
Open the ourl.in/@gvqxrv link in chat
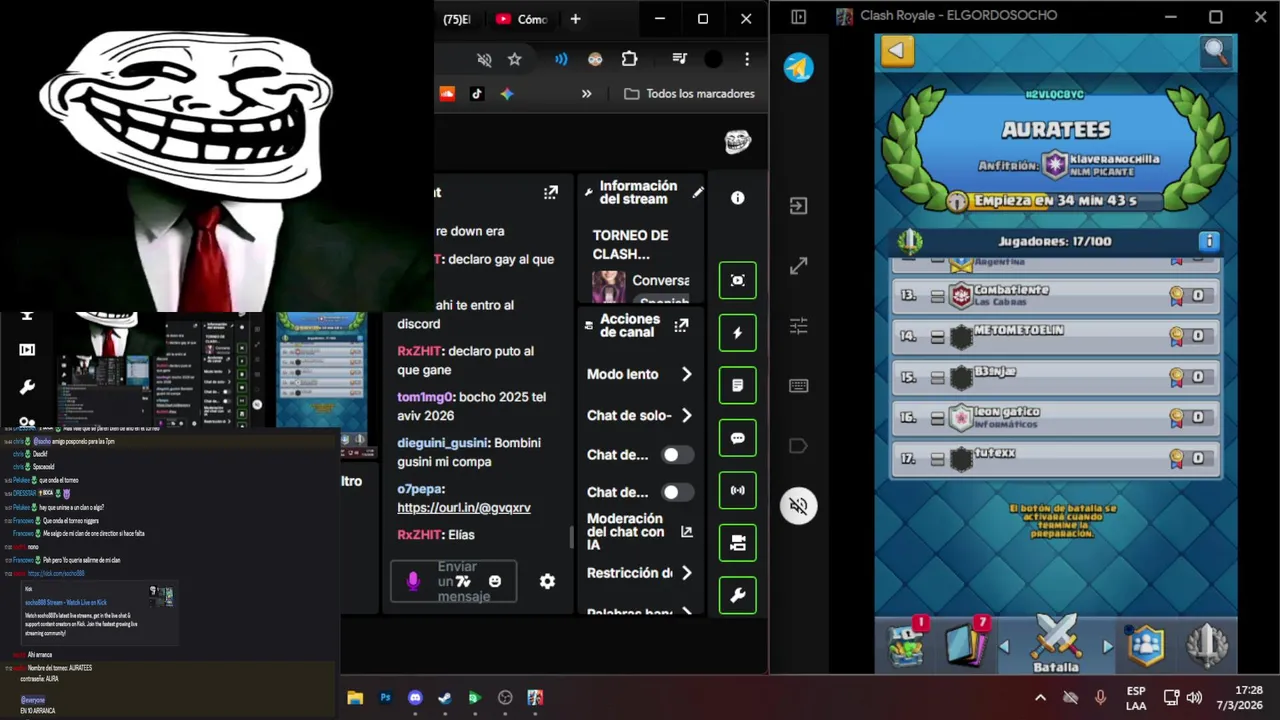(464, 507)
